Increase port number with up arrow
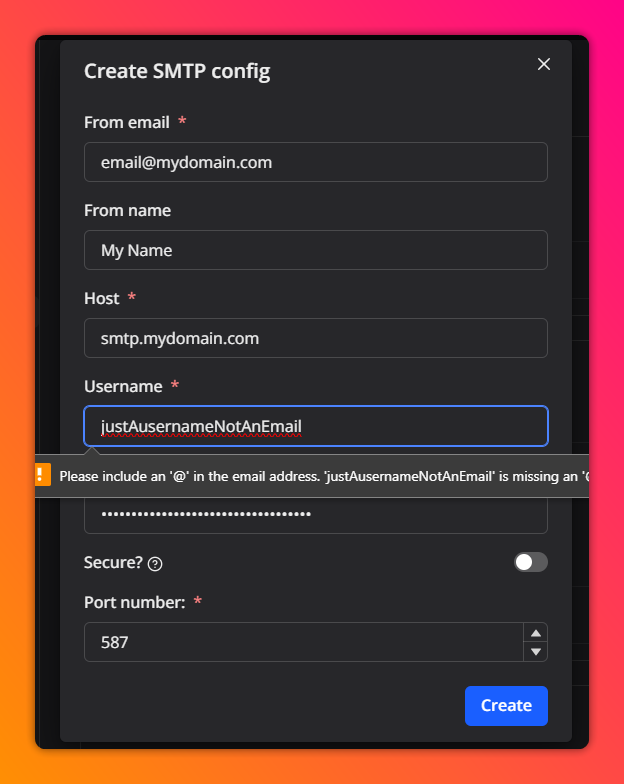Screen dimensions: 624x784 (x=536, y=633)
